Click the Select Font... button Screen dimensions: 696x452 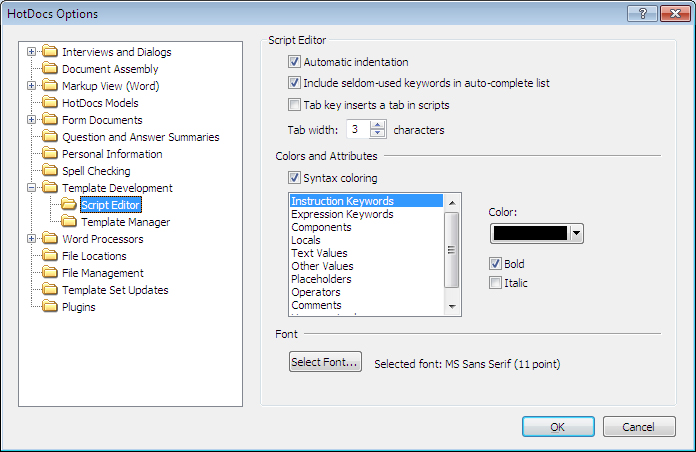[325, 362]
